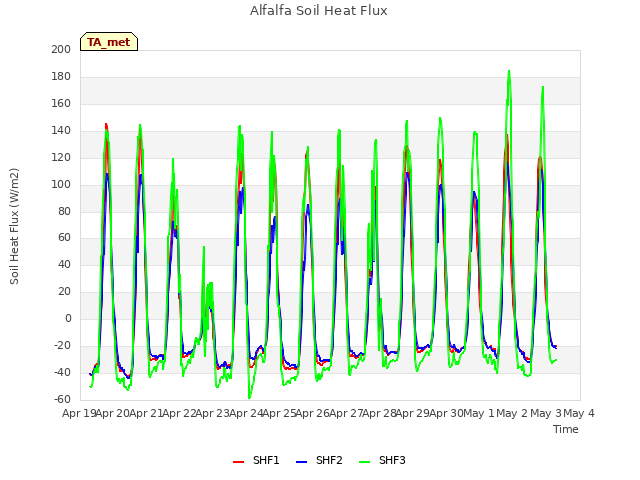Viewport: 640px width, 480px height.
Task: Click the -60 y-axis tick label
Action: [x=62, y=399]
